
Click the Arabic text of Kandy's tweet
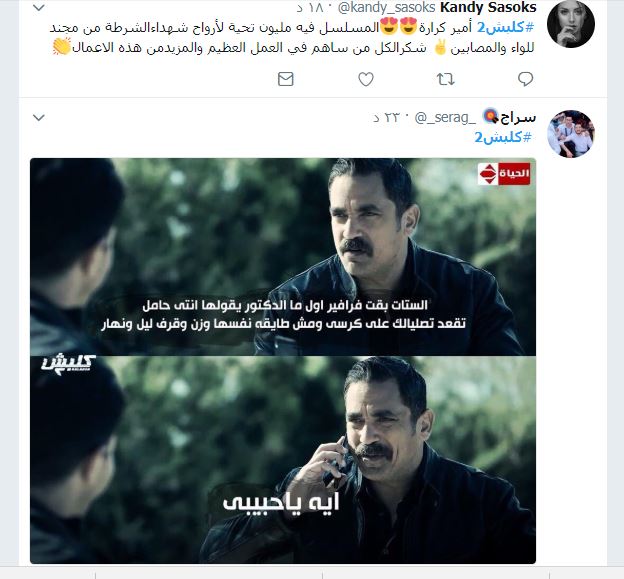click(292, 37)
